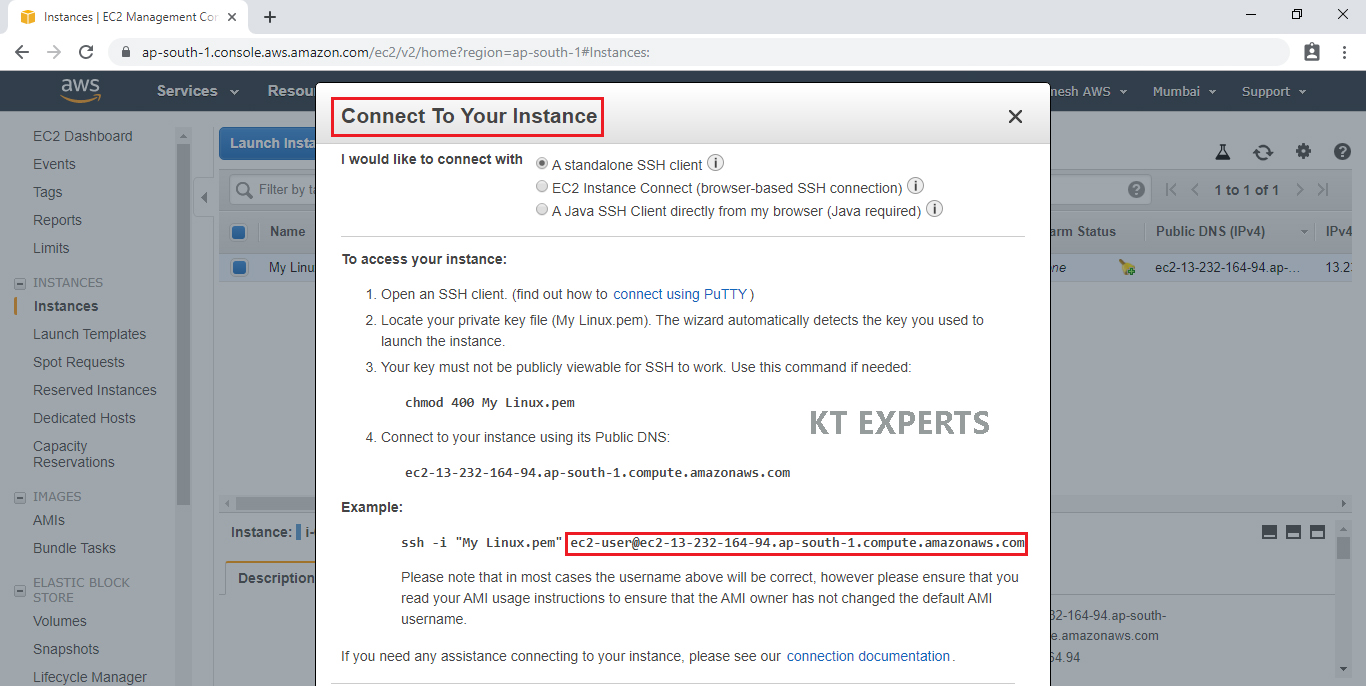The height and width of the screenshot is (686, 1366).
Task: Open the account name dropdown
Action: [x=1088, y=91]
